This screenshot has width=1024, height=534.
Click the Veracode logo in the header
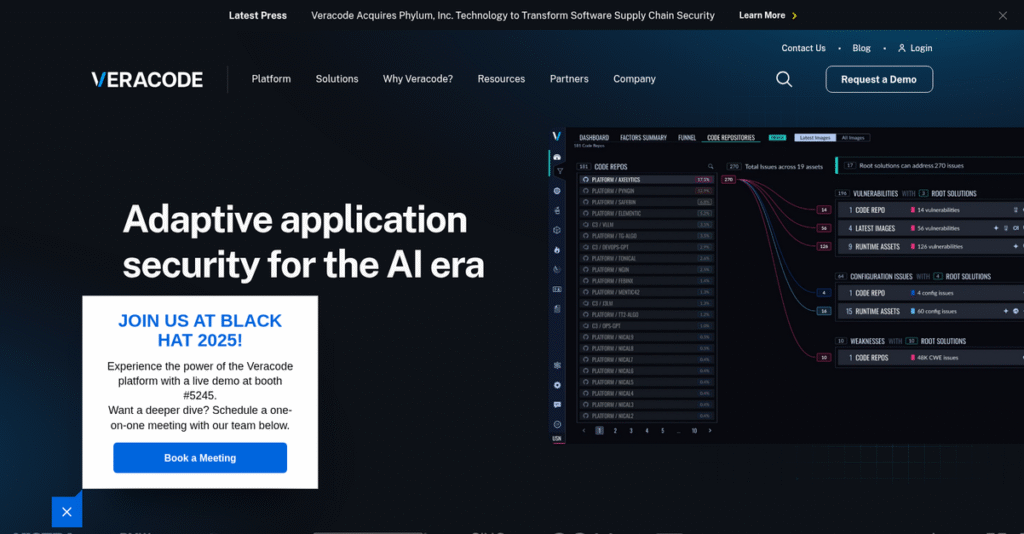(147, 80)
